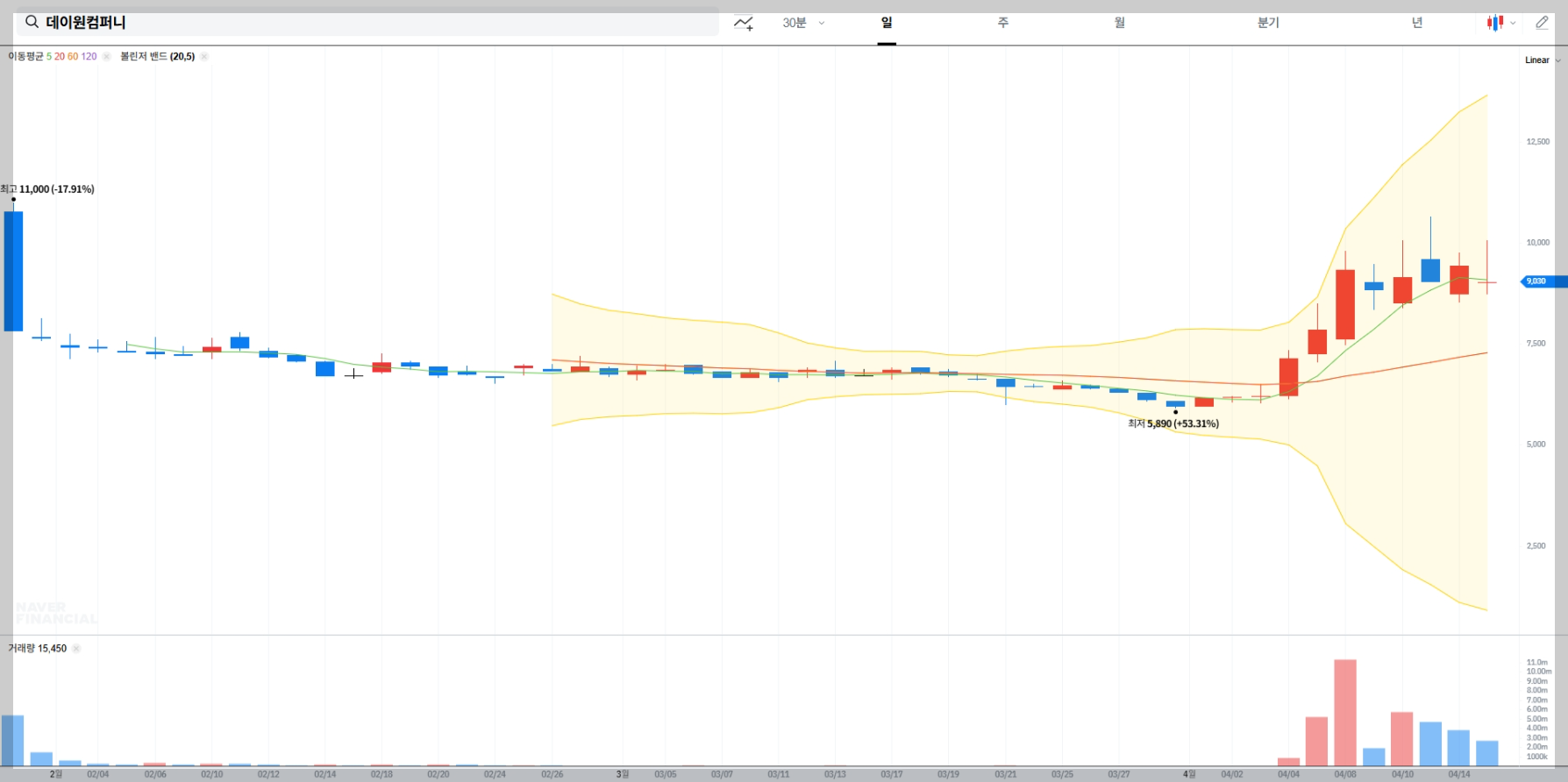Click the 04/14 date axis label
This screenshot has height=782, width=1568.
(x=1459, y=774)
